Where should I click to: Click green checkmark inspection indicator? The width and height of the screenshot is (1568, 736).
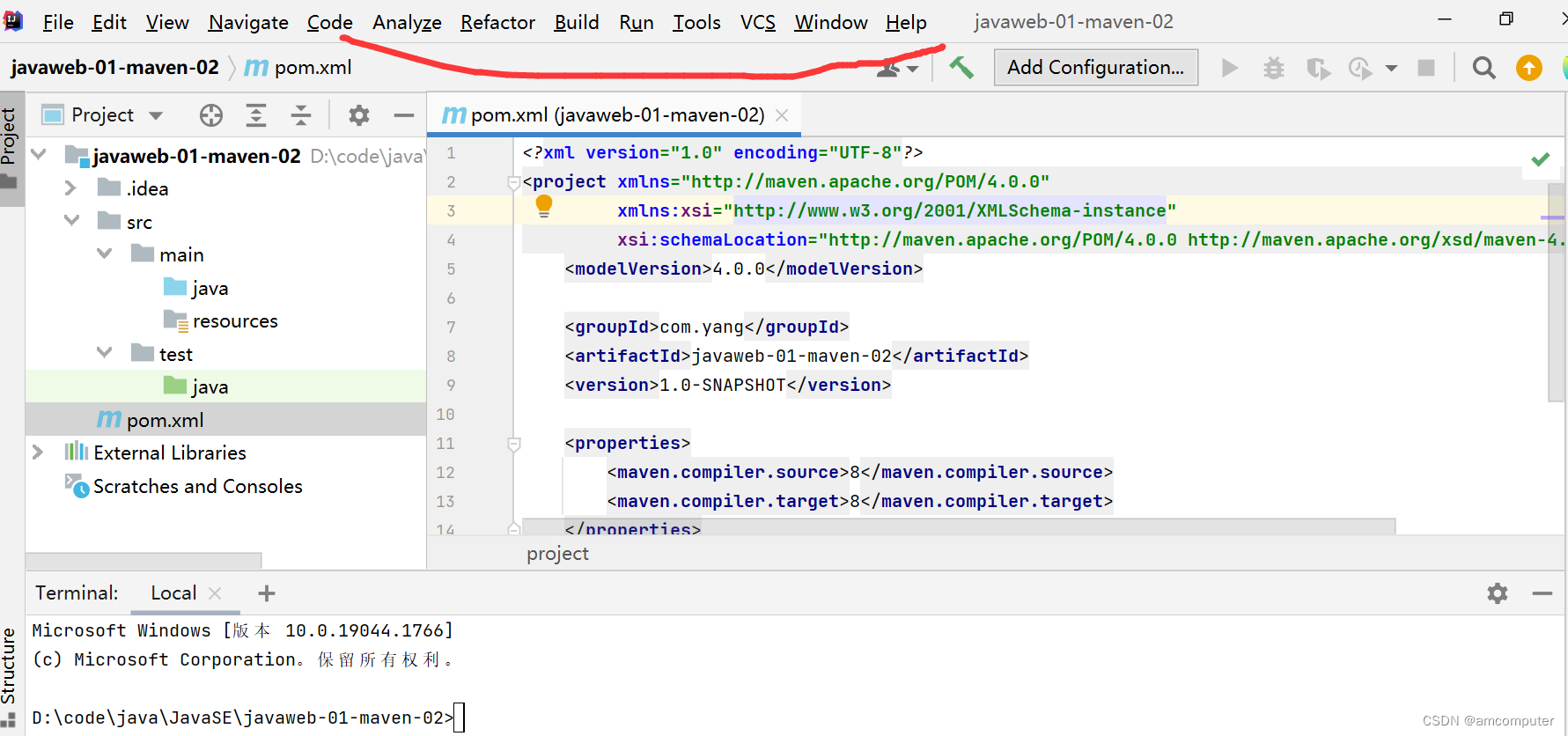pyautogui.click(x=1541, y=159)
